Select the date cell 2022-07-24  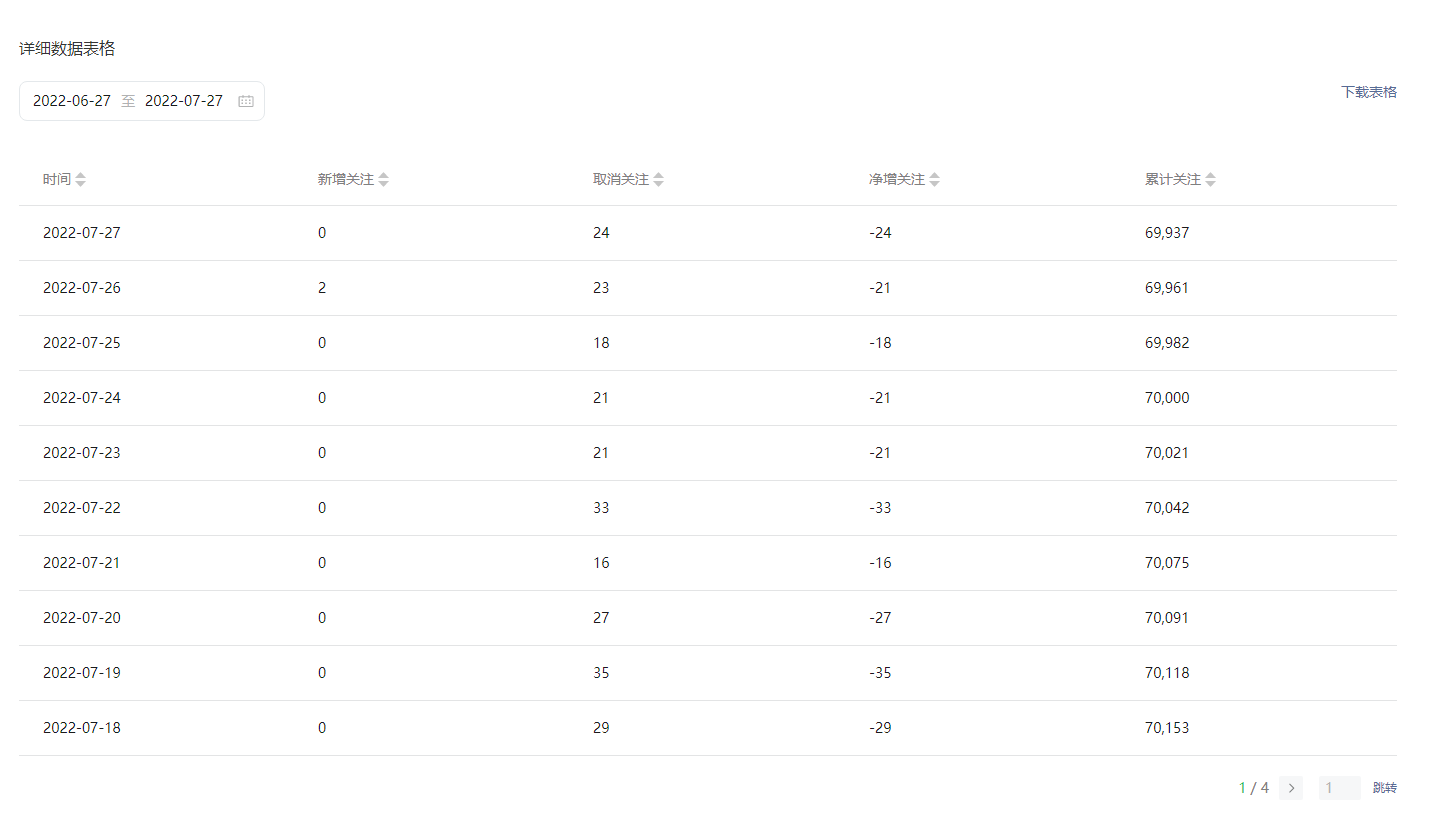[x=82, y=398]
